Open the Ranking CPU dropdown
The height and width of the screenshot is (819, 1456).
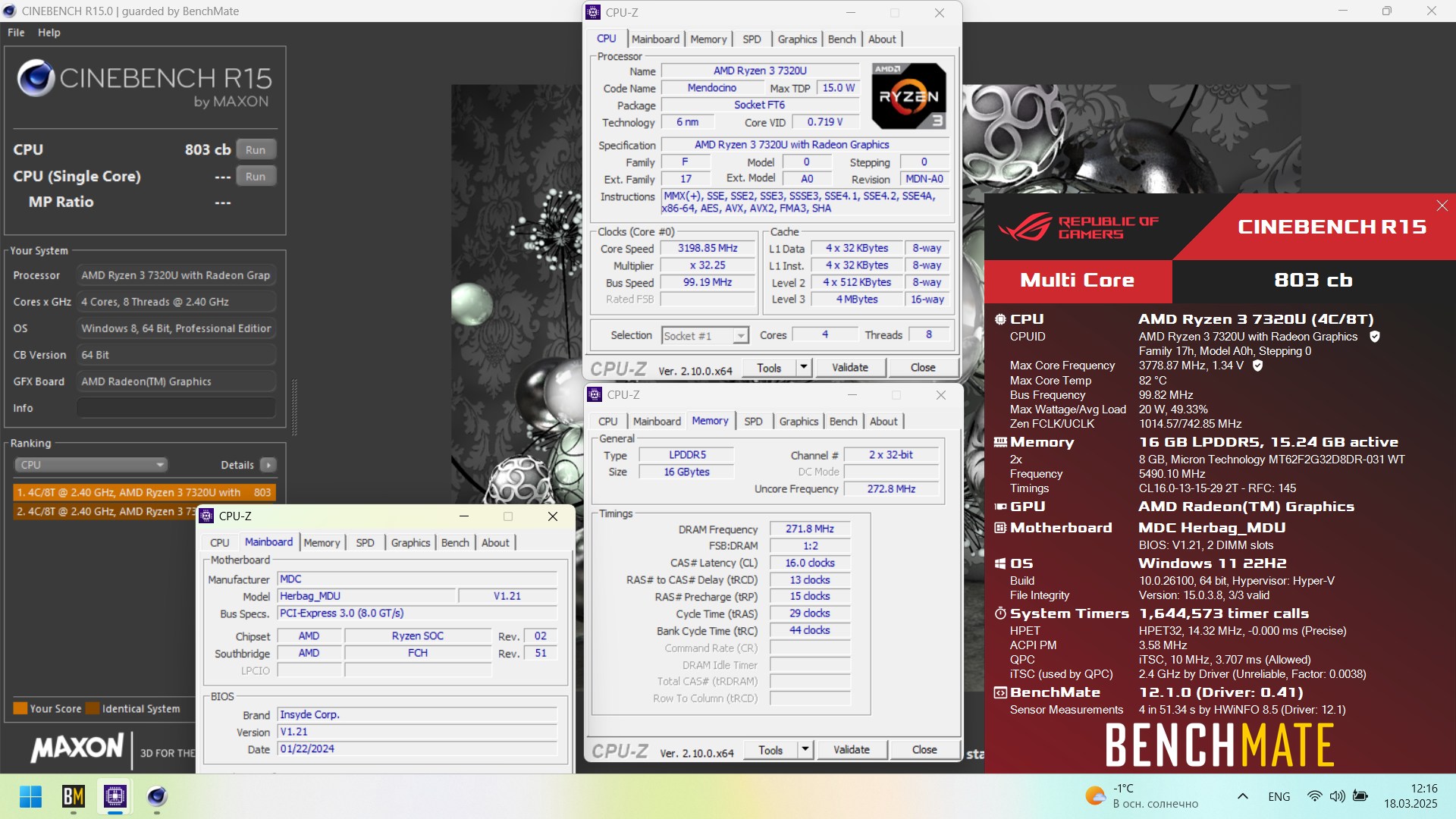91,465
